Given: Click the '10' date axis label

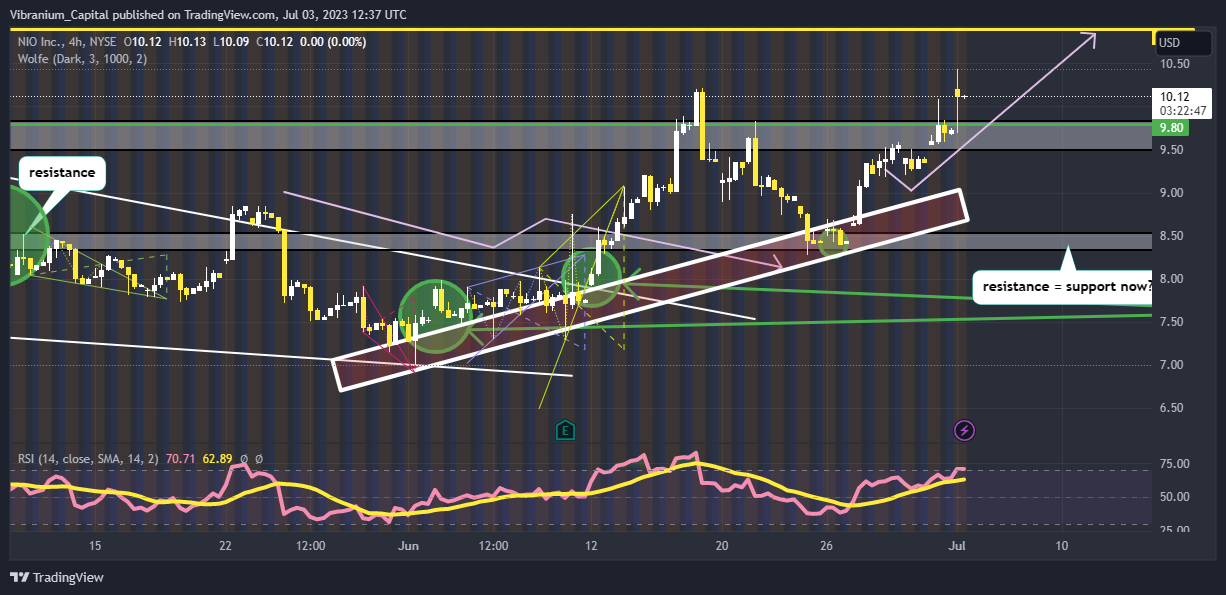Looking at the screenshot, I should (1061, 546).
